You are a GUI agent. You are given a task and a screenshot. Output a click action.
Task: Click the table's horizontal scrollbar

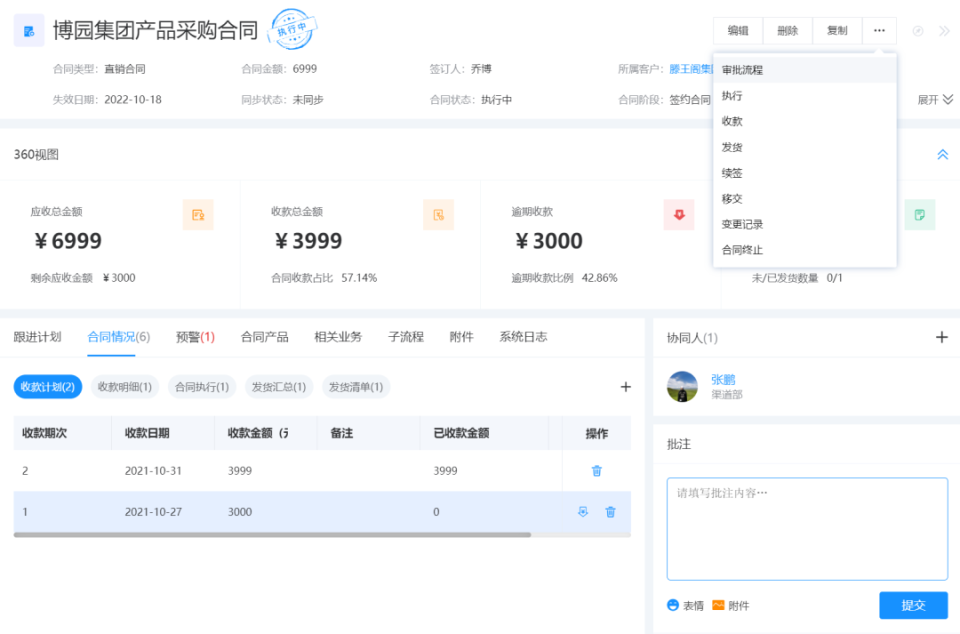(272, 535)
